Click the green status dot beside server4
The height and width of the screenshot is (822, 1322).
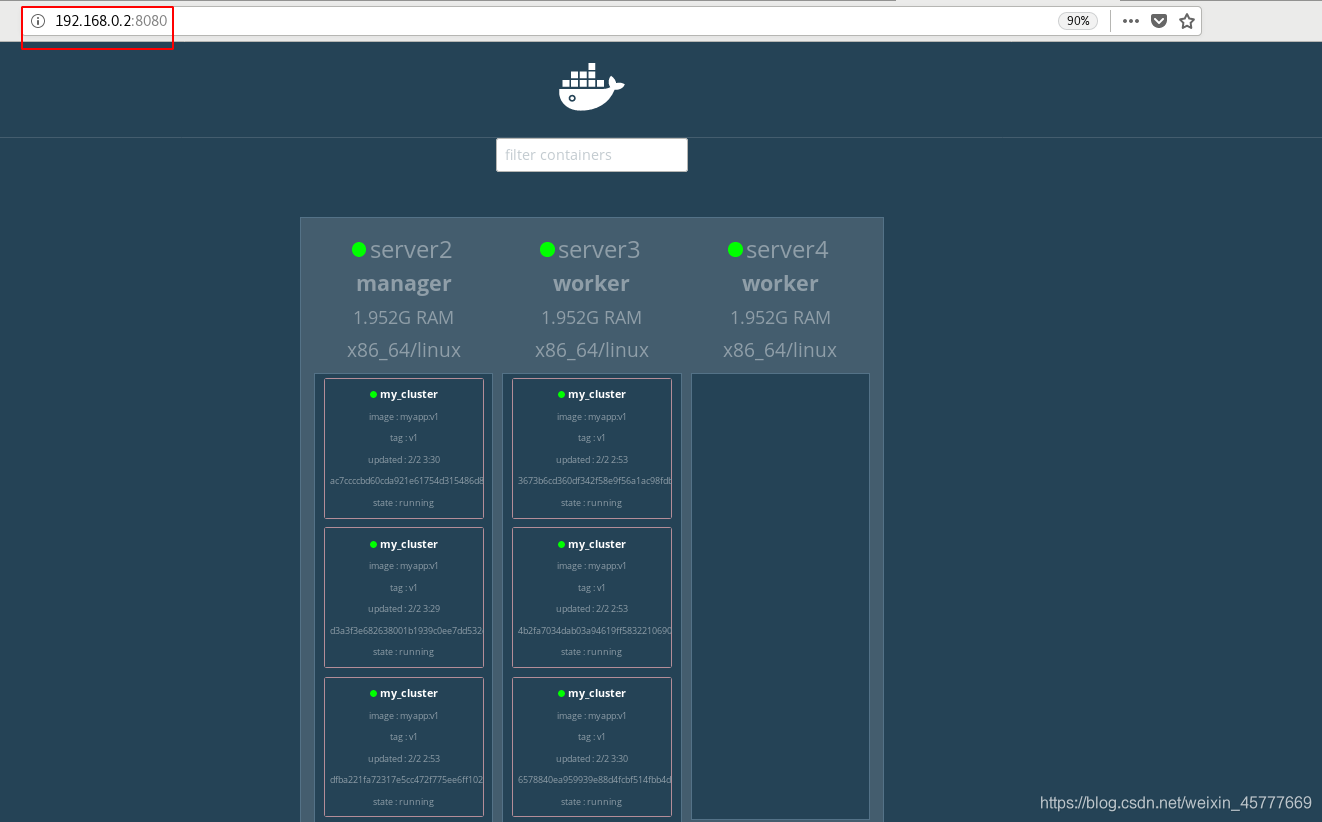point(735,249)
